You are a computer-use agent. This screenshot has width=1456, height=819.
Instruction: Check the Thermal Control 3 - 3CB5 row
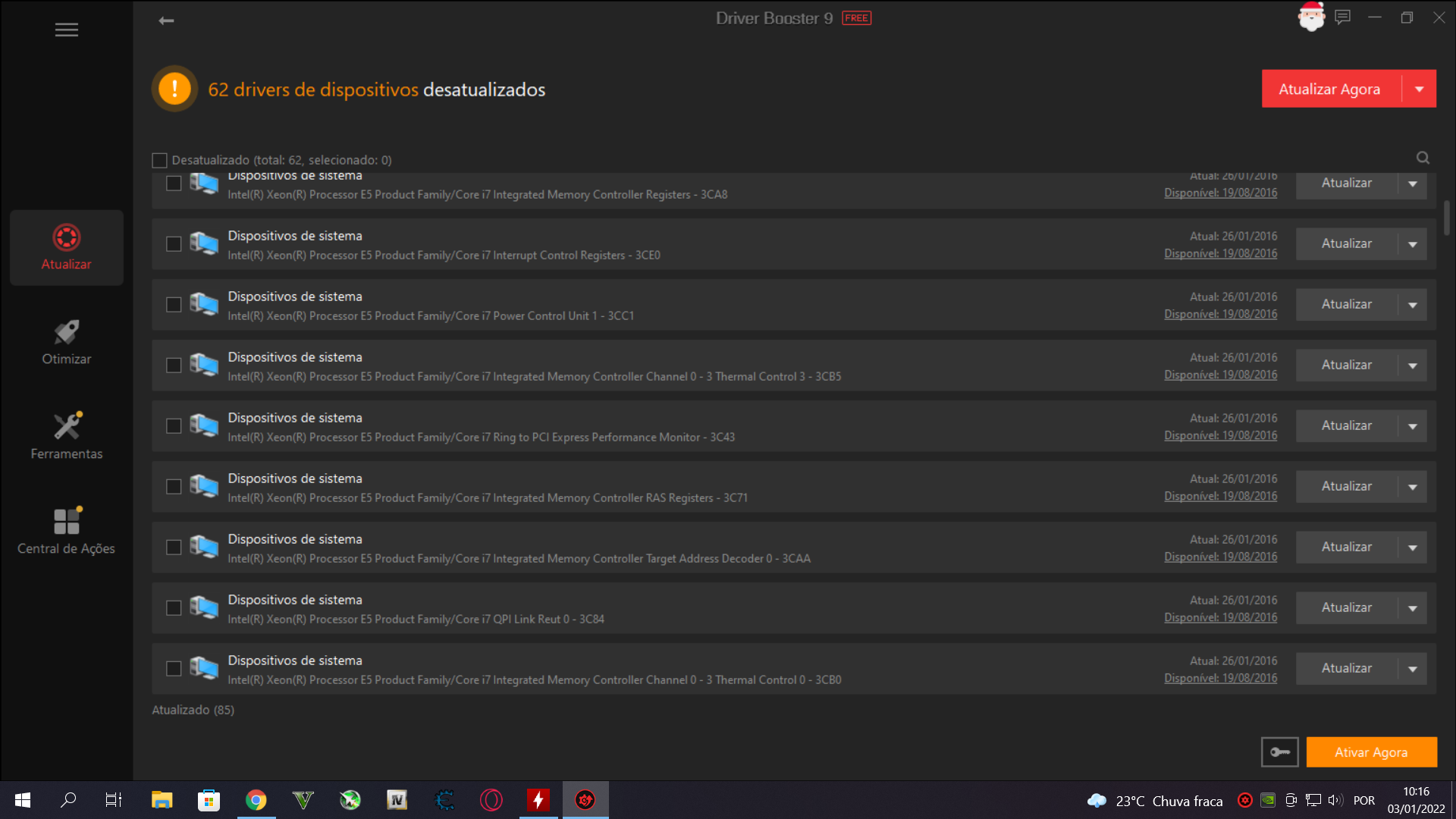coord(174,366)
